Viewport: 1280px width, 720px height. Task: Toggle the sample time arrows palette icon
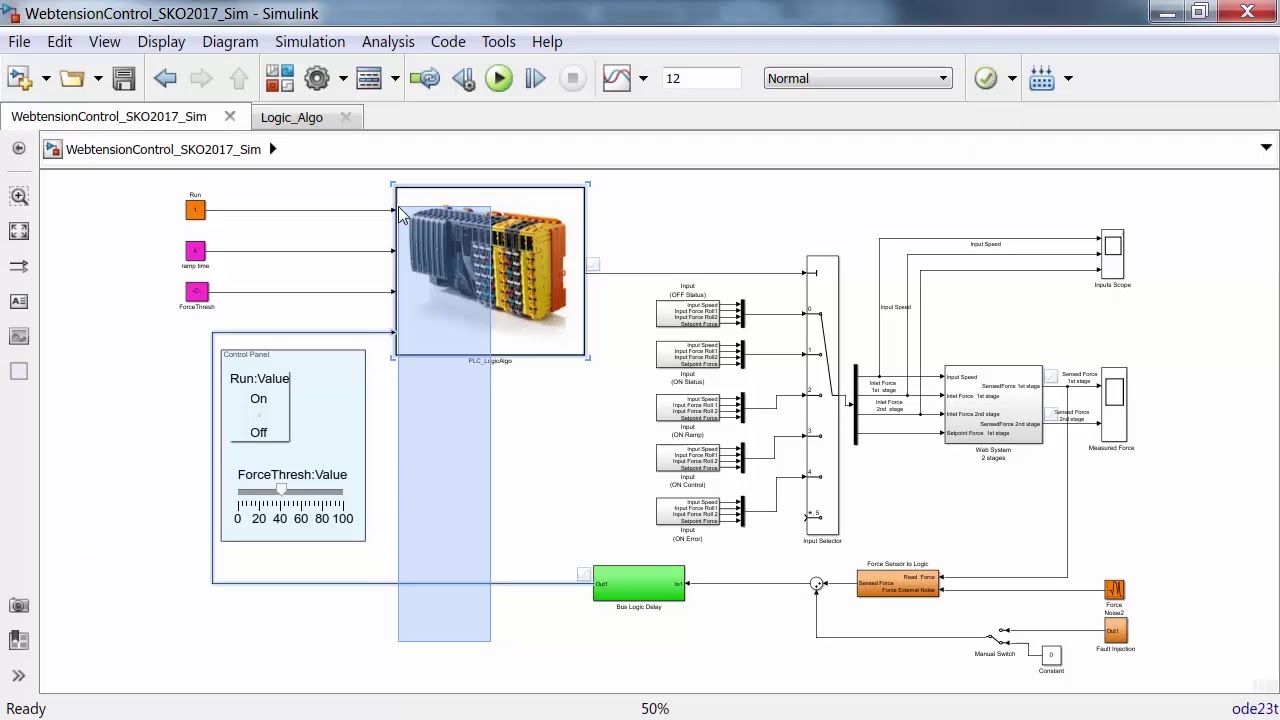[19, 266]
